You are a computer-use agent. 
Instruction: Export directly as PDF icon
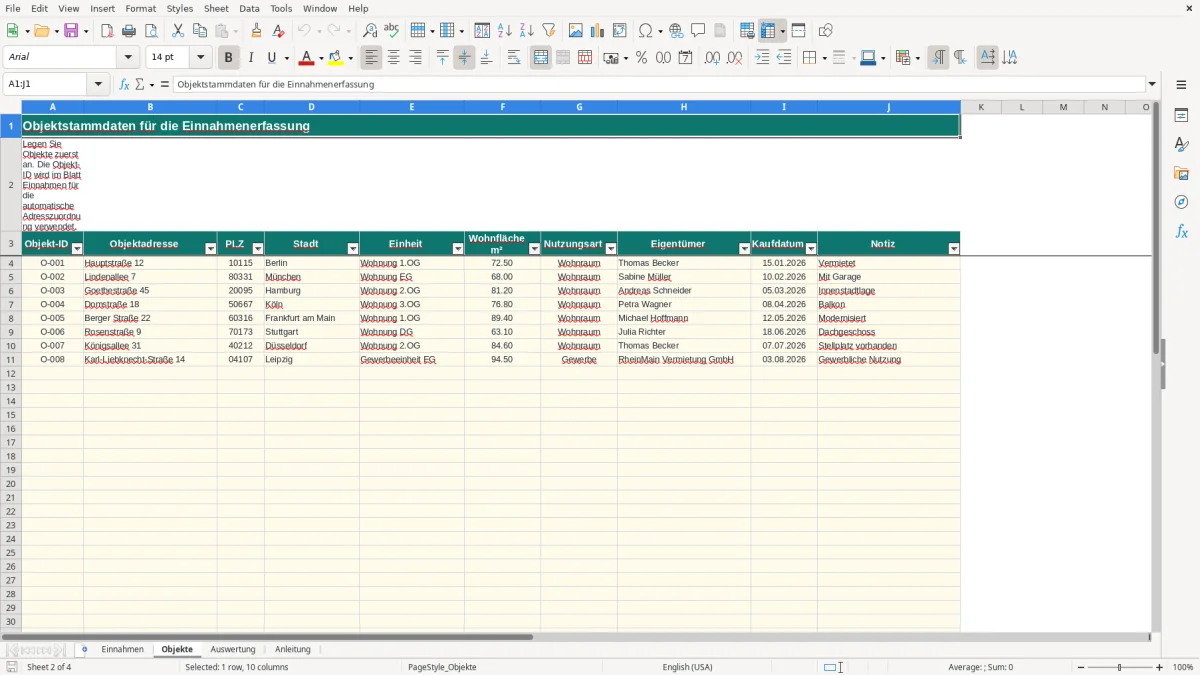(107, 31)
